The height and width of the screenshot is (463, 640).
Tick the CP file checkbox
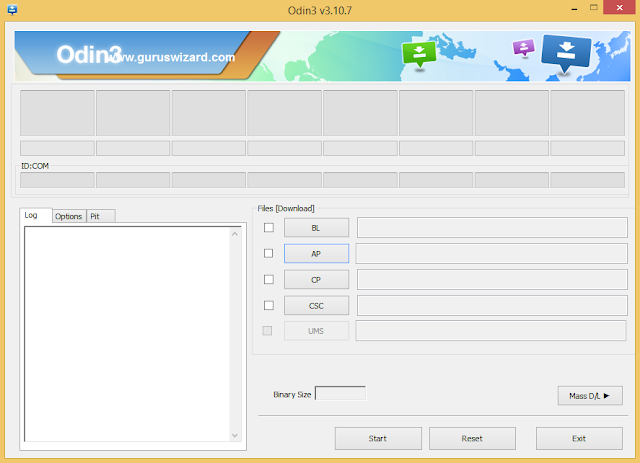click(269, 280)
